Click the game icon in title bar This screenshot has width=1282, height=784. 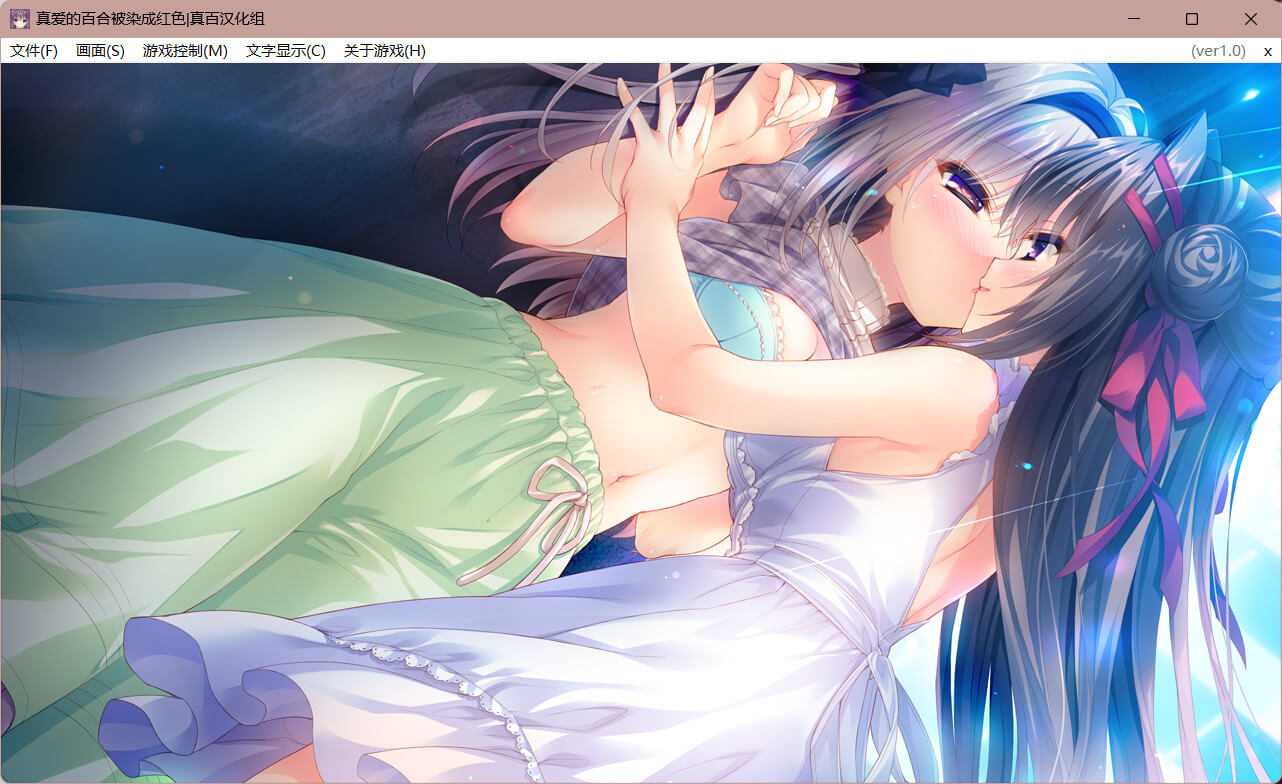pos(19,19)
